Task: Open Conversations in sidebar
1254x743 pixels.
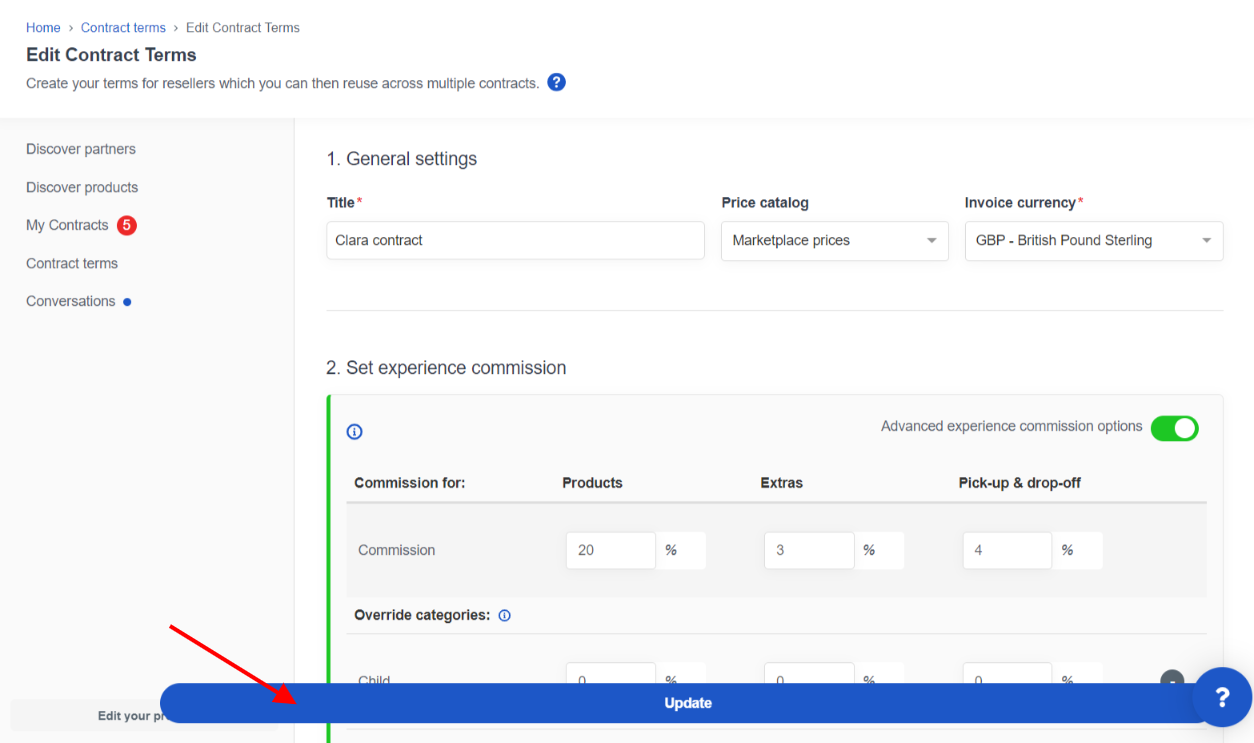Action: tap(71, 301)
